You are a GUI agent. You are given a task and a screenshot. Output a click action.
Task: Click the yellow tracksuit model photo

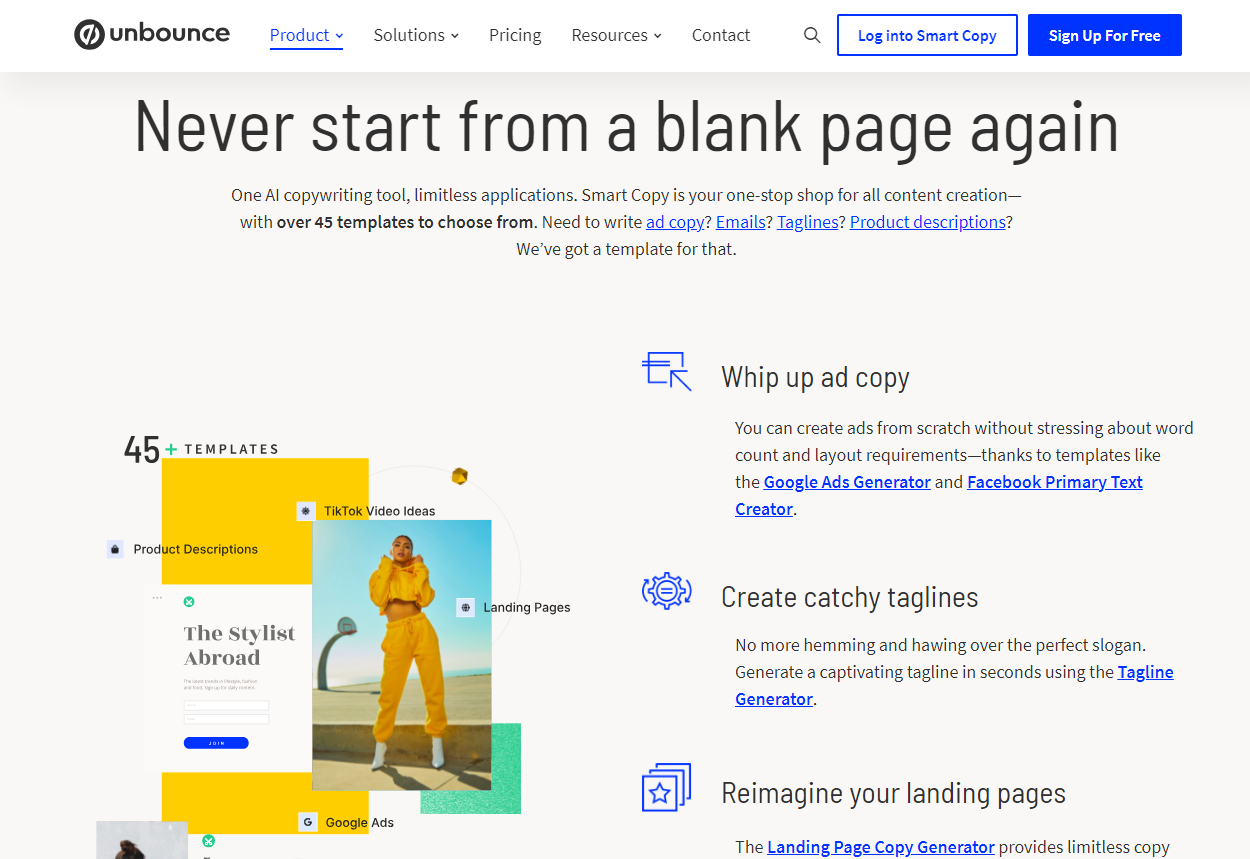[402, 655]
